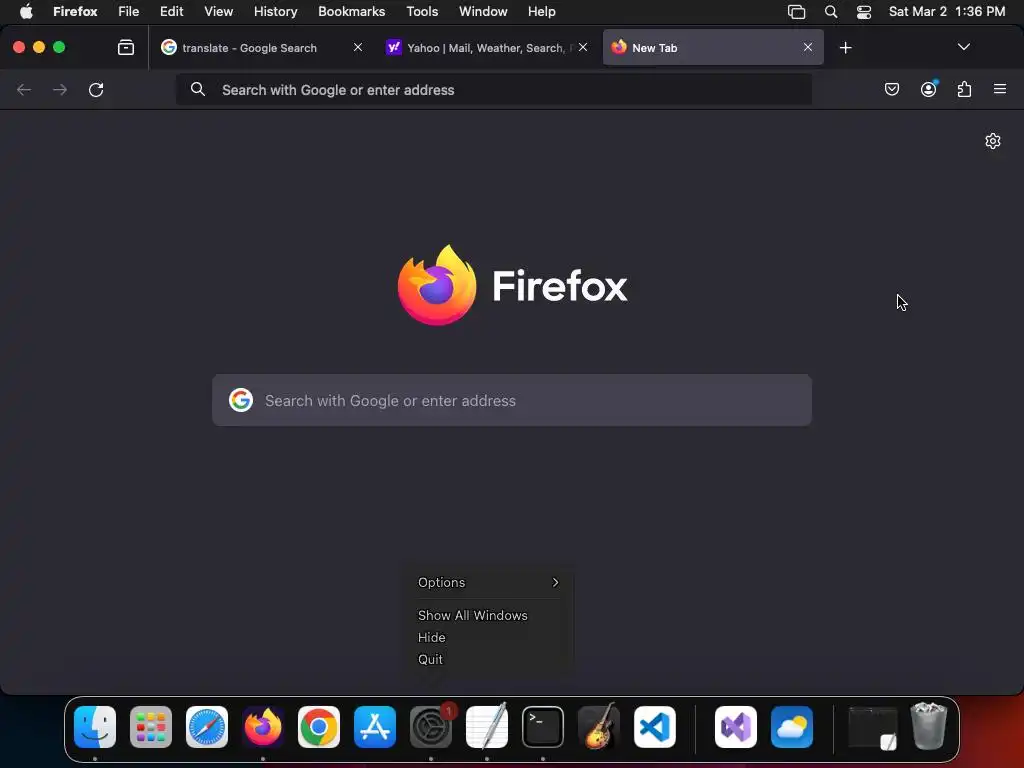Go back one page
The width and height of the screenshot is (1024, 768).
coord(24,89)
